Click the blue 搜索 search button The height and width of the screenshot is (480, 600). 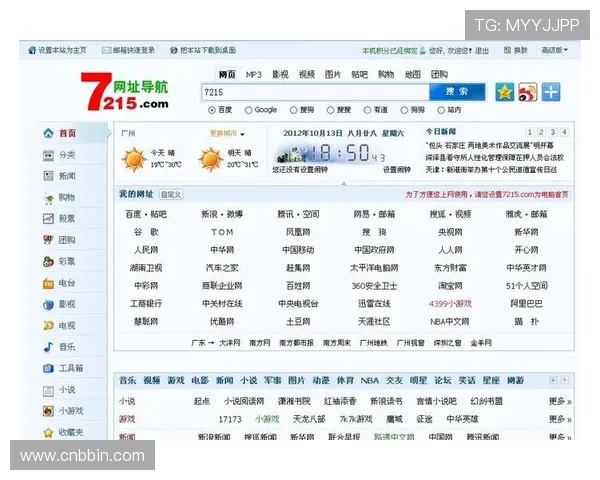(457, 92)
